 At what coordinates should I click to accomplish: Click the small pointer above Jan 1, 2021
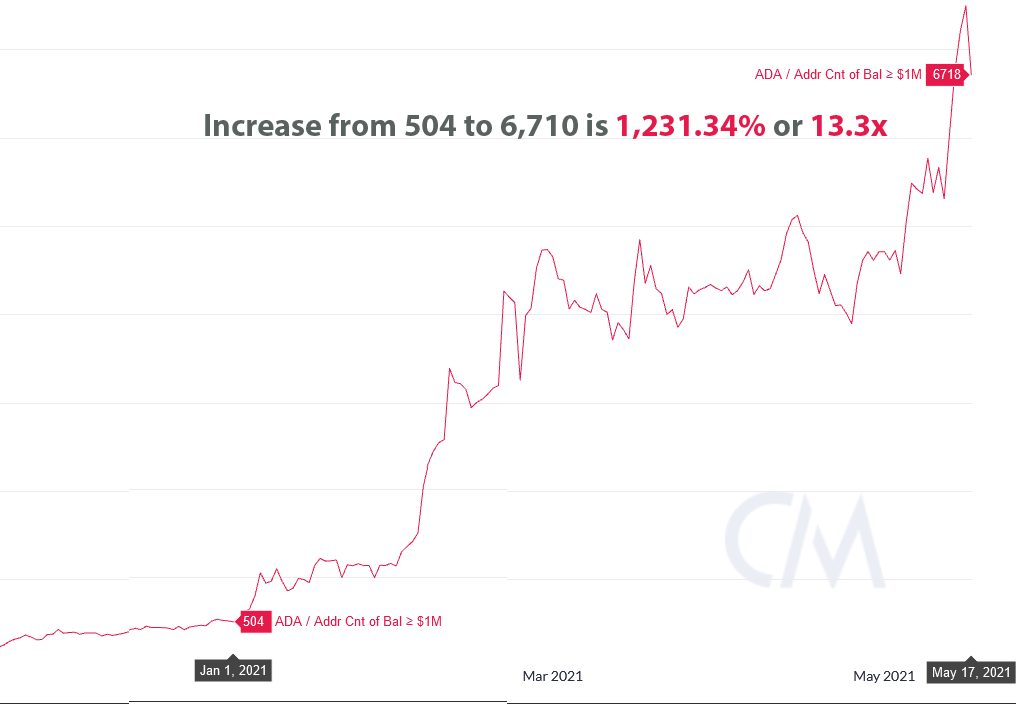click(233, 658)
